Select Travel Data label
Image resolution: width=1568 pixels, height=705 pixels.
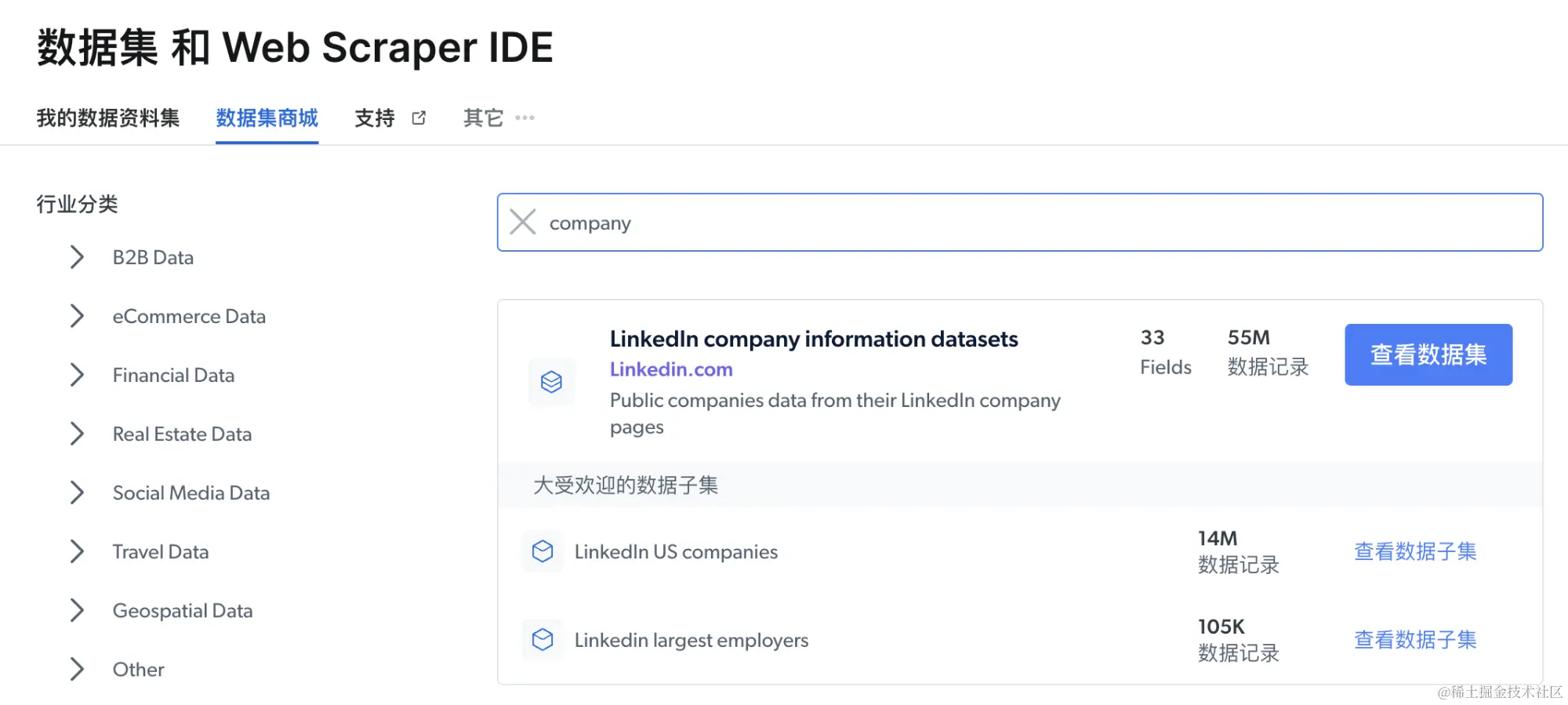[x=161, y=551]
